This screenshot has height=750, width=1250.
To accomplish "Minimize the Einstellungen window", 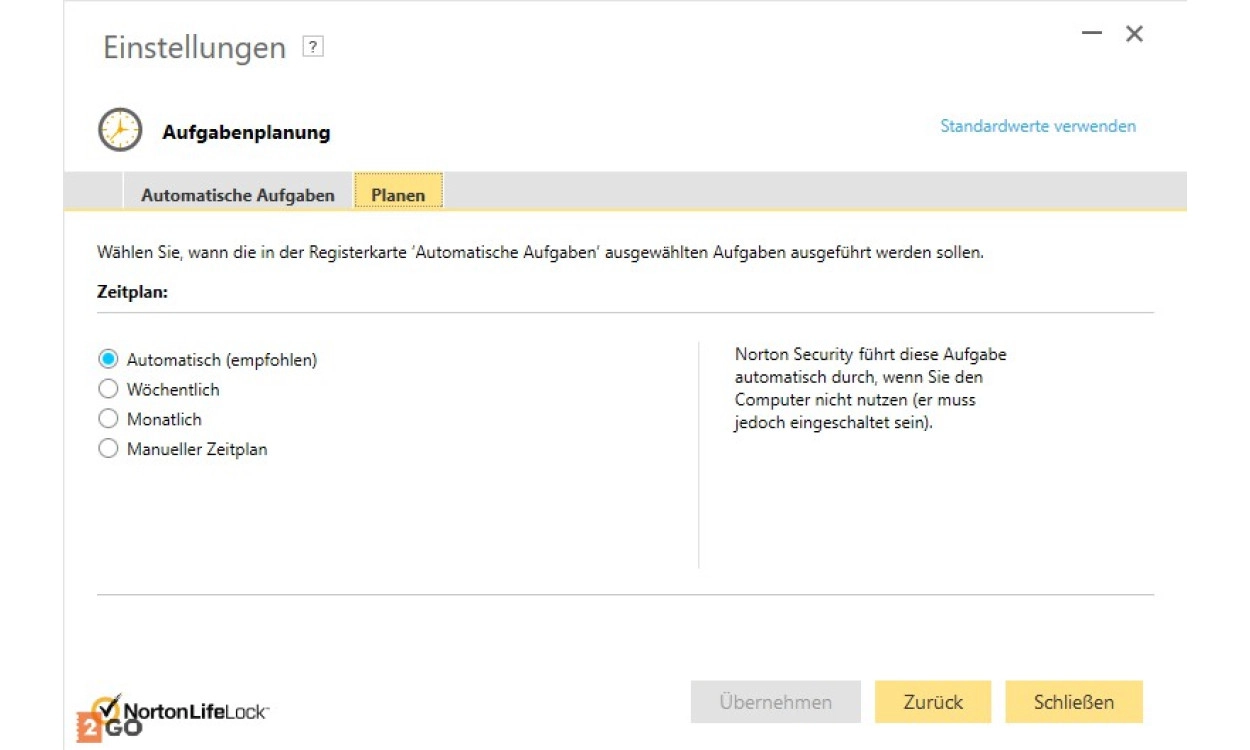I will tap(1092, 33).
